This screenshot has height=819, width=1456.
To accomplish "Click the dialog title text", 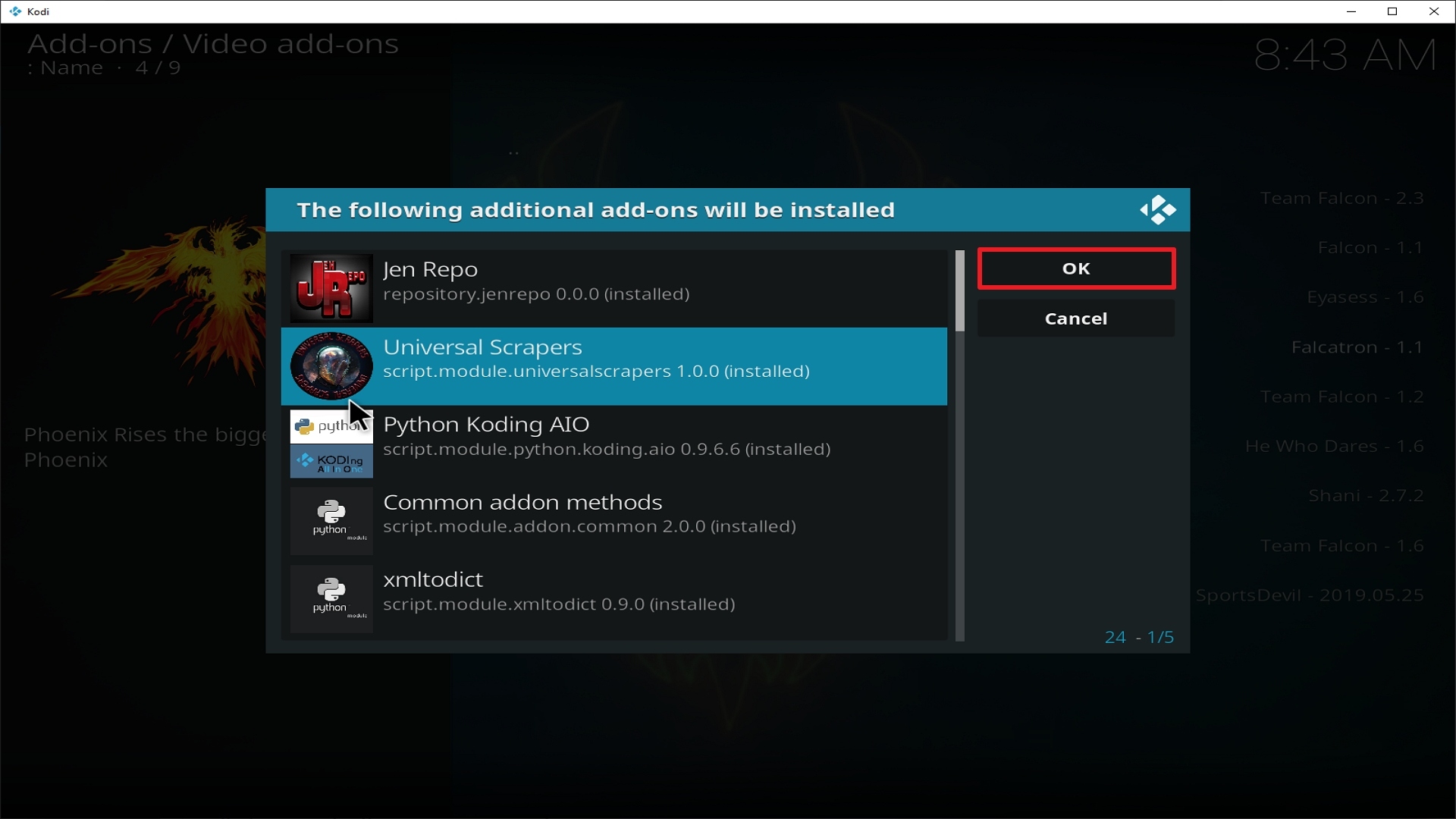I will pos(595,210).
